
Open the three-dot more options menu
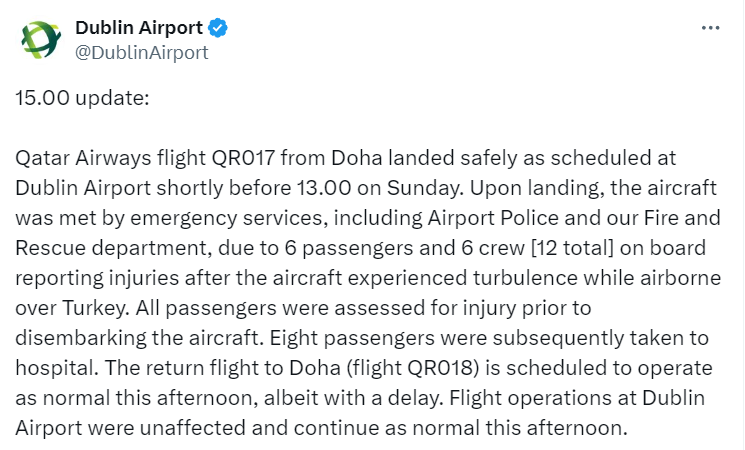pyautogui.click(x=710, y=29)
